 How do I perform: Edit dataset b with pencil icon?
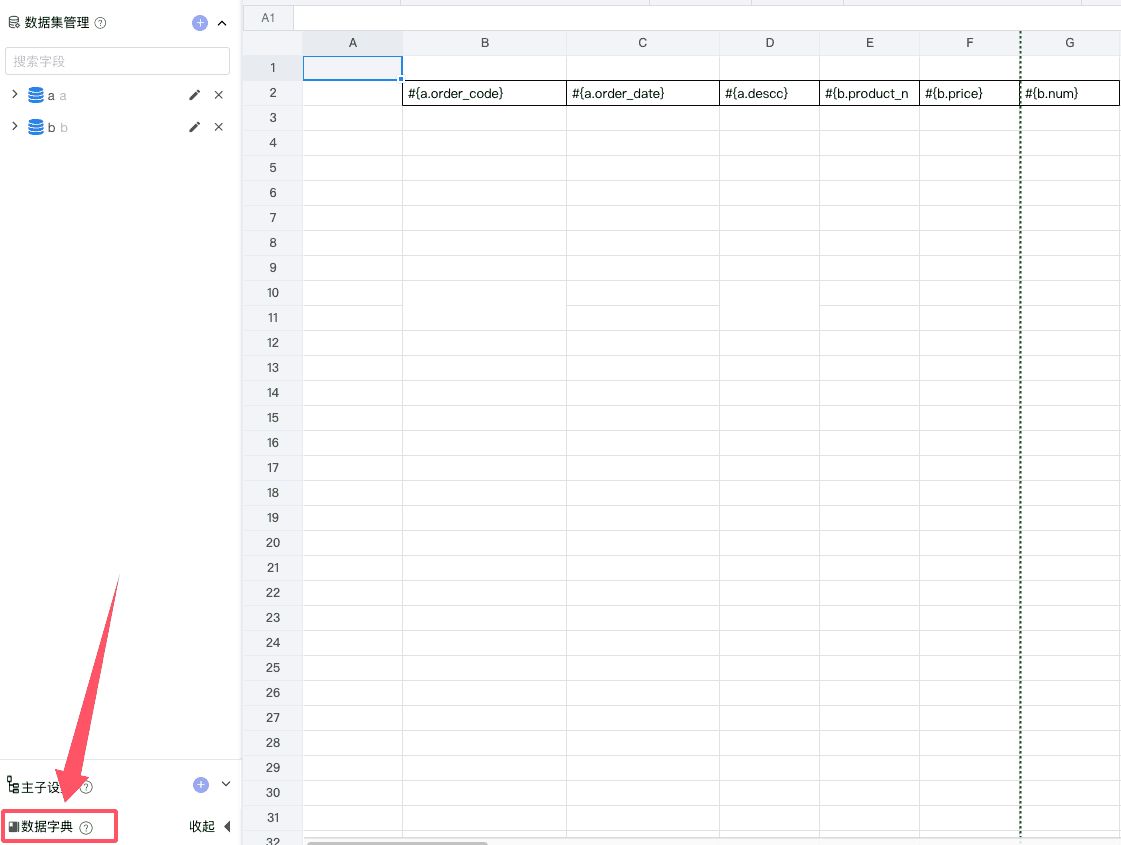pyautogui.click(x=195, y=127)
